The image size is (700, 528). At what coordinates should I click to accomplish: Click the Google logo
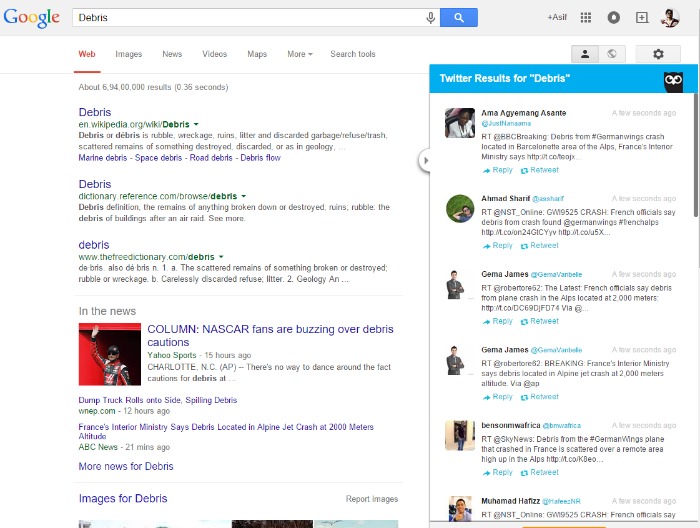pyautogui.click(x=31, y=17)
